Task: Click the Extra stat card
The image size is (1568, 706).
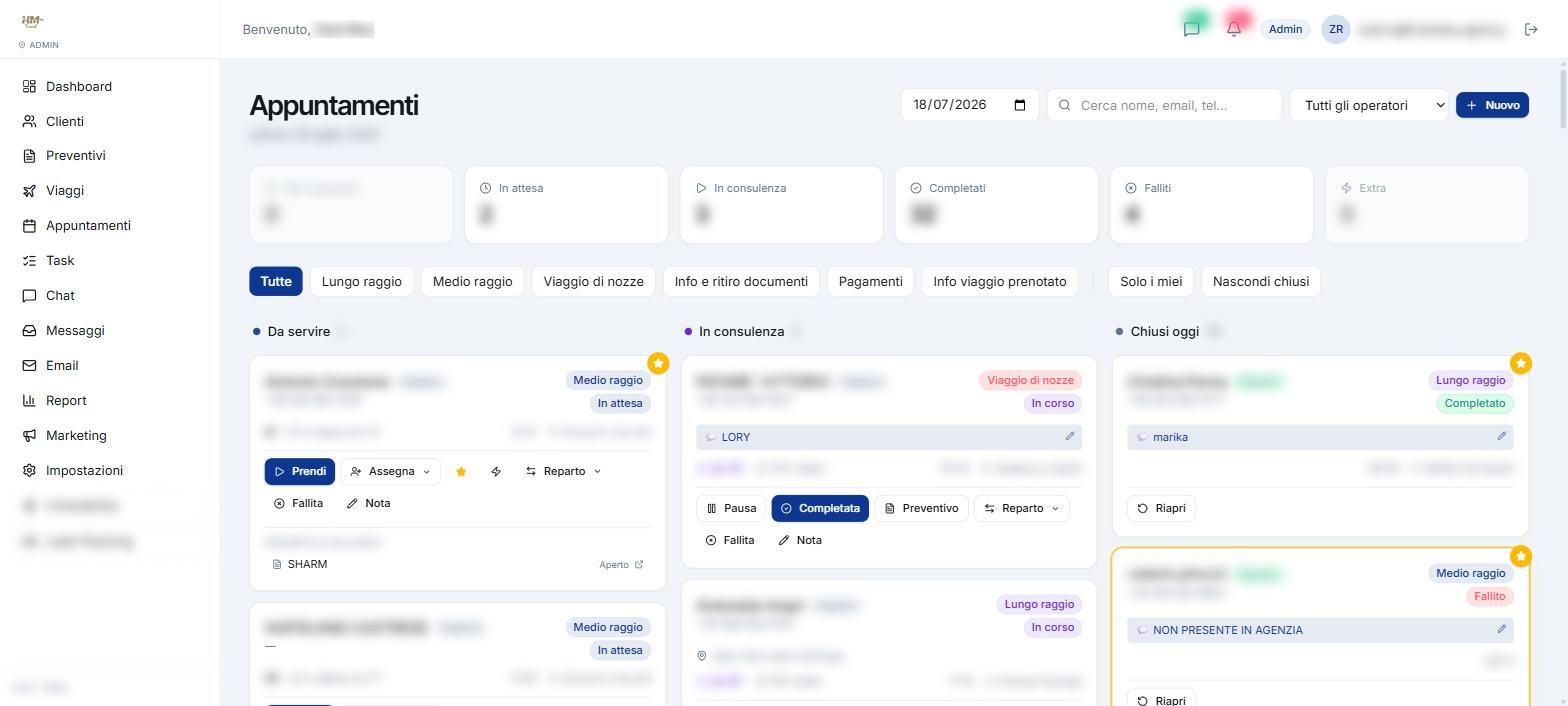Action: (1427, 205)
